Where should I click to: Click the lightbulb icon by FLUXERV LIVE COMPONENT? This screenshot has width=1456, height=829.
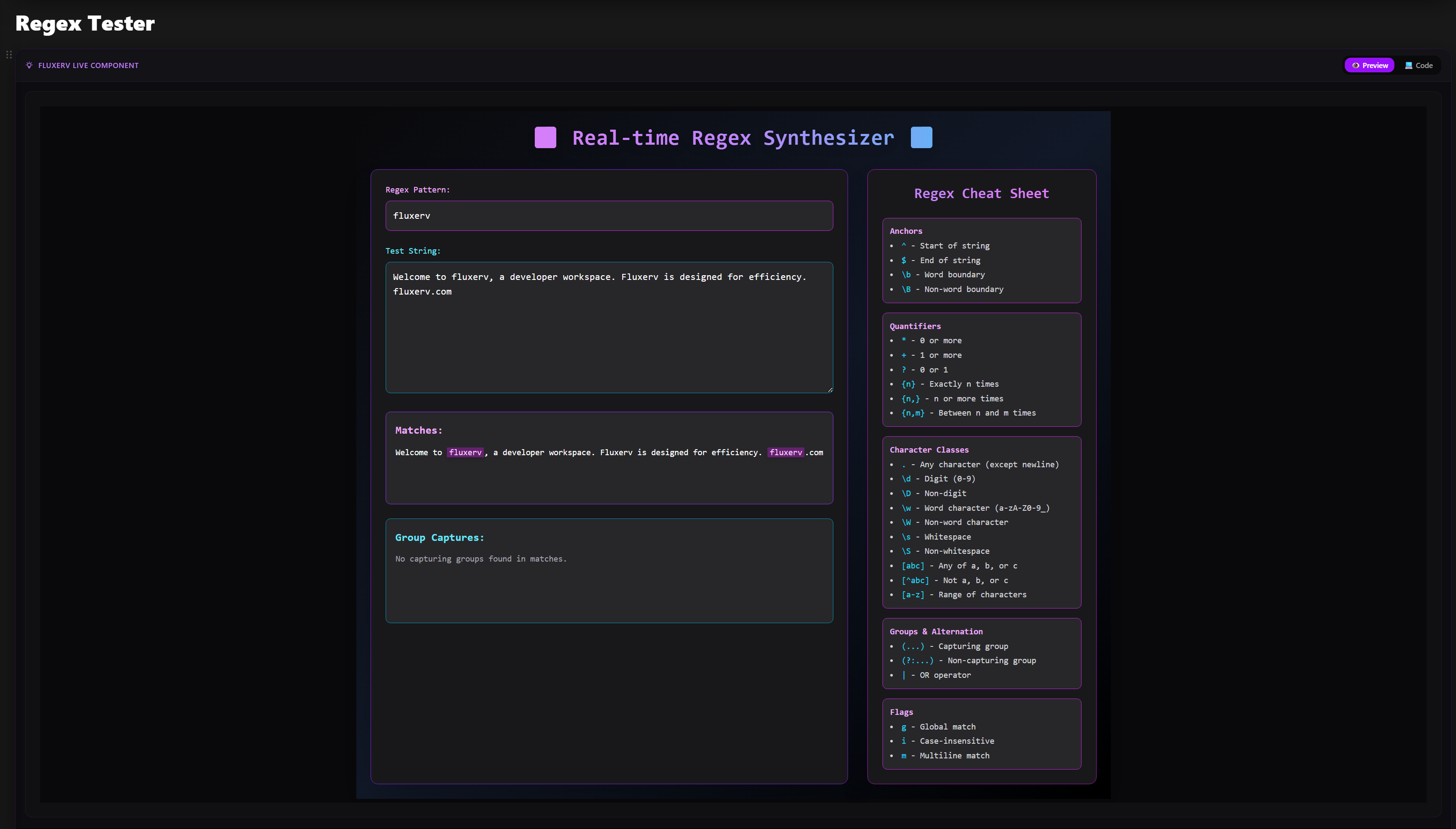29,65
